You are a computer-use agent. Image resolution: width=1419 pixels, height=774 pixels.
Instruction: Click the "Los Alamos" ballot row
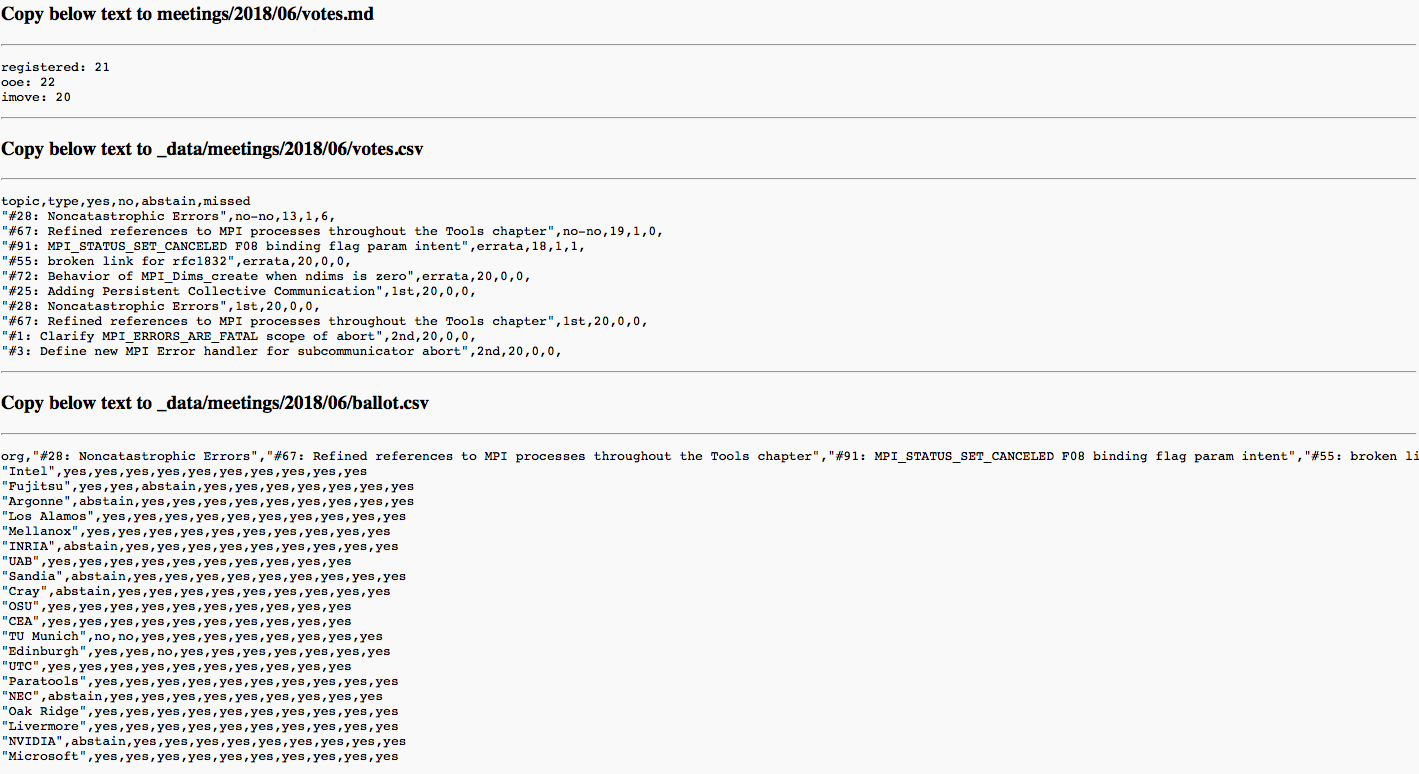coord(204,516)
